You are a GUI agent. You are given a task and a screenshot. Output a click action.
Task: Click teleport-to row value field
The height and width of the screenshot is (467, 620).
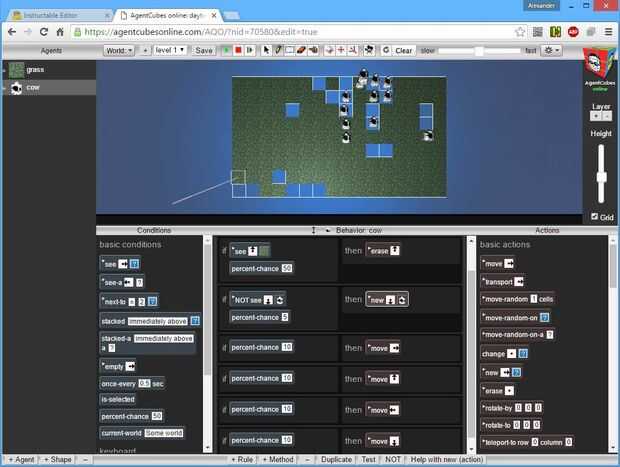click(535, 442)
